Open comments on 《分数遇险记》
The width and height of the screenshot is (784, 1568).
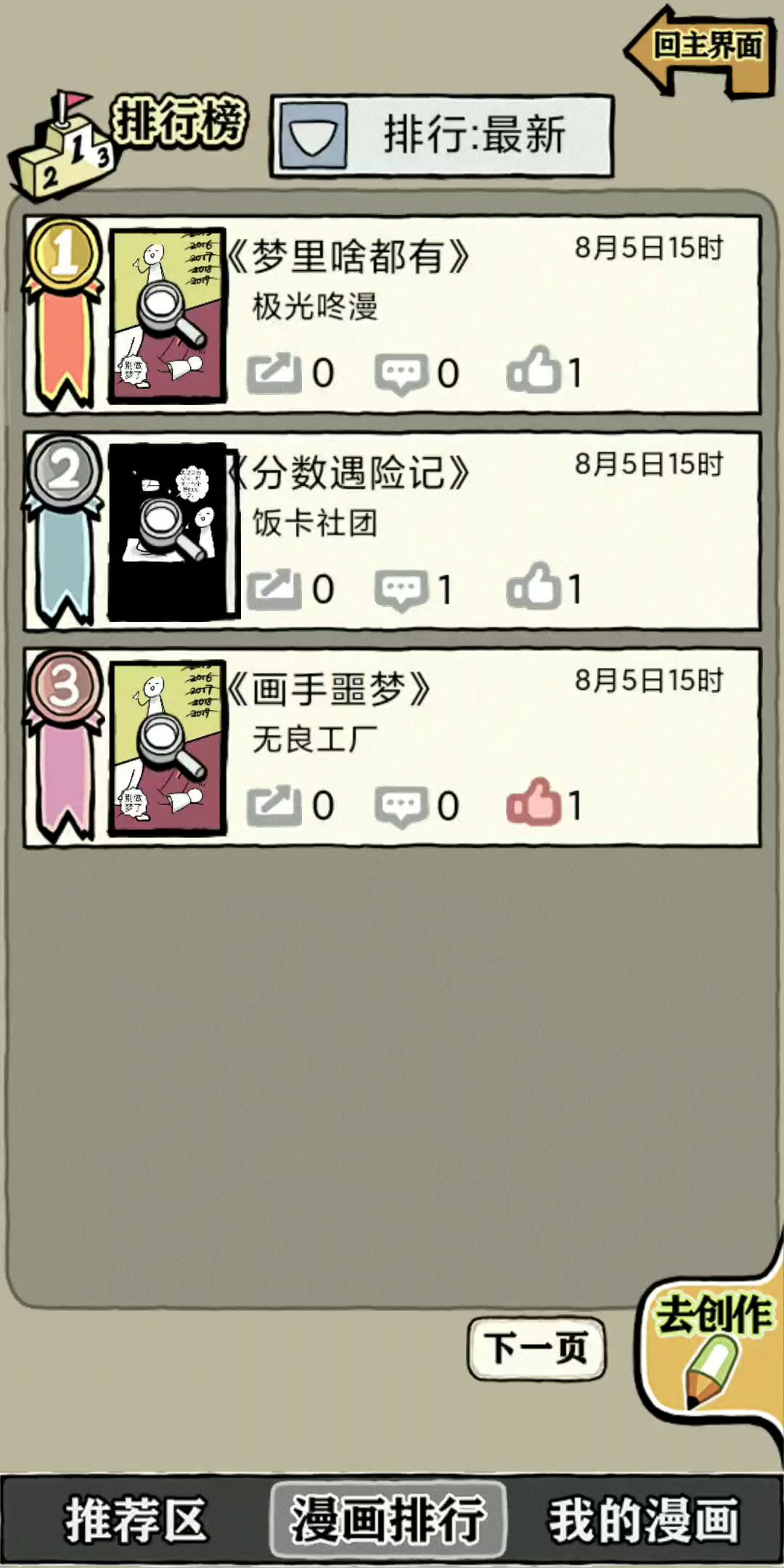click(401, 590)
